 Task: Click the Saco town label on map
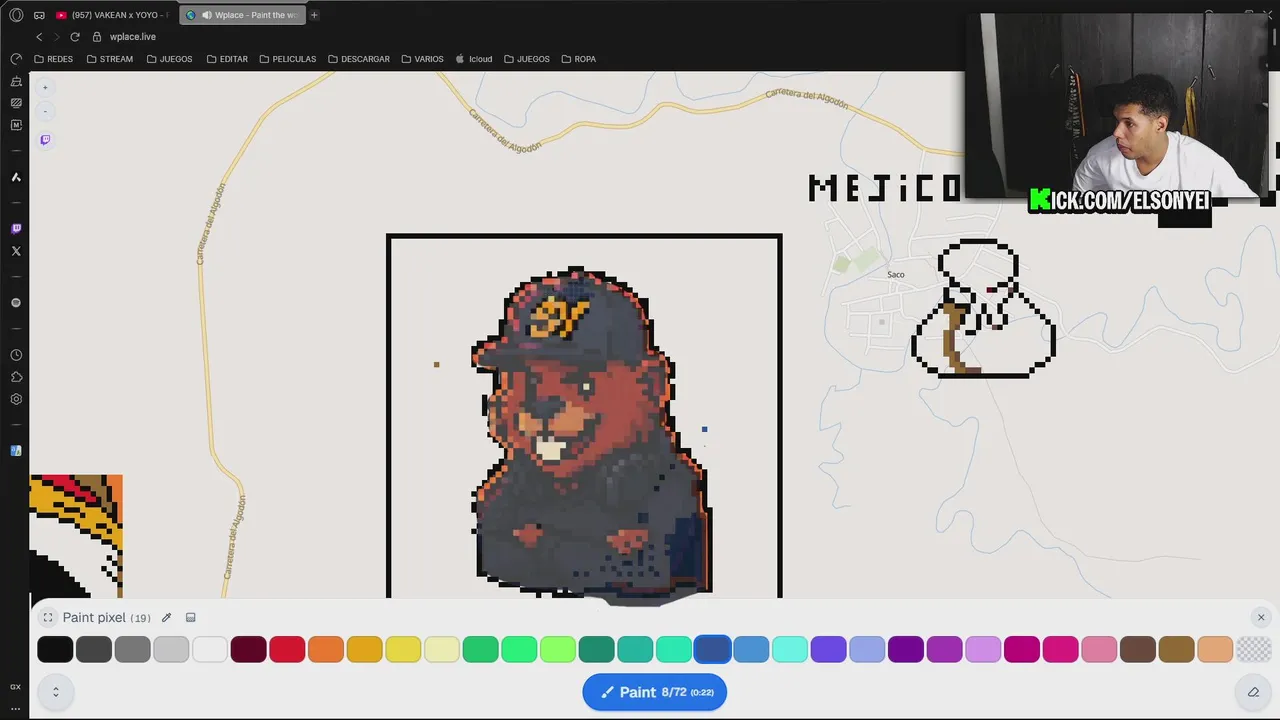(x=896, y=274)
